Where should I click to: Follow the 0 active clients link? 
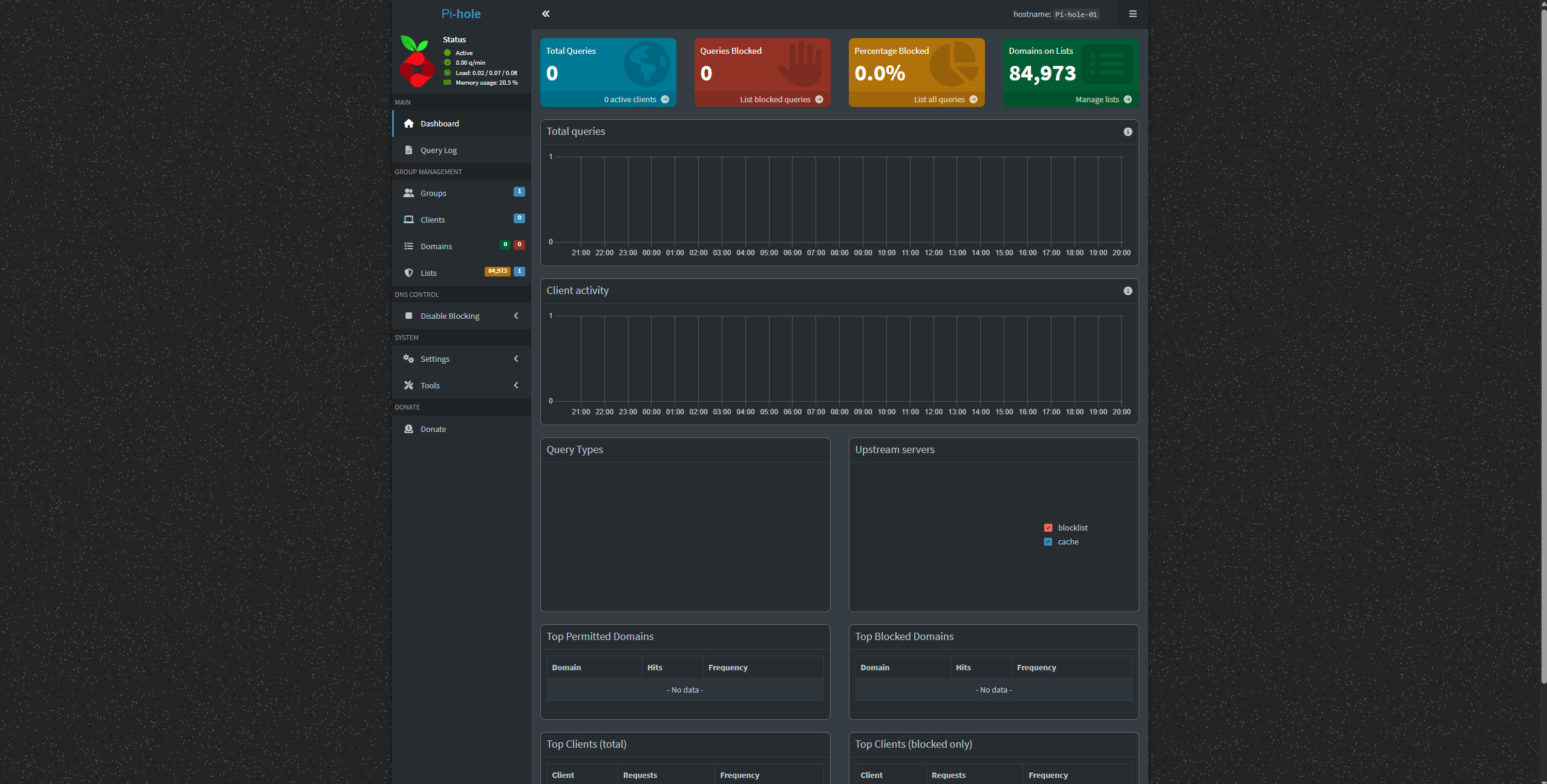pyautogui.click(x=608, y=100)
